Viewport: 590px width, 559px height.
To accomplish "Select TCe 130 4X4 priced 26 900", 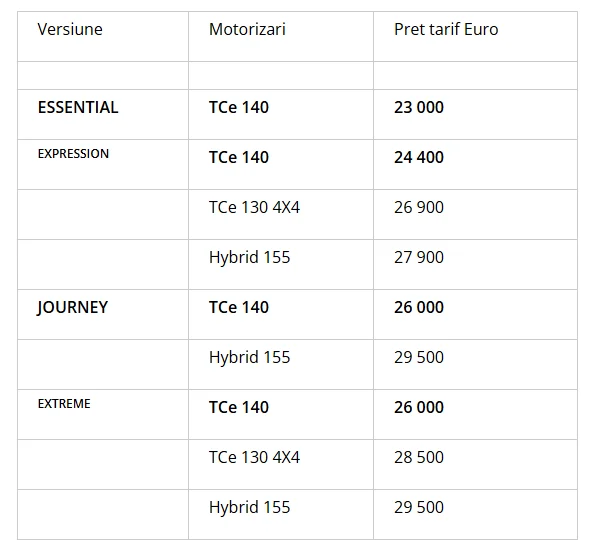I will point(254,207).
